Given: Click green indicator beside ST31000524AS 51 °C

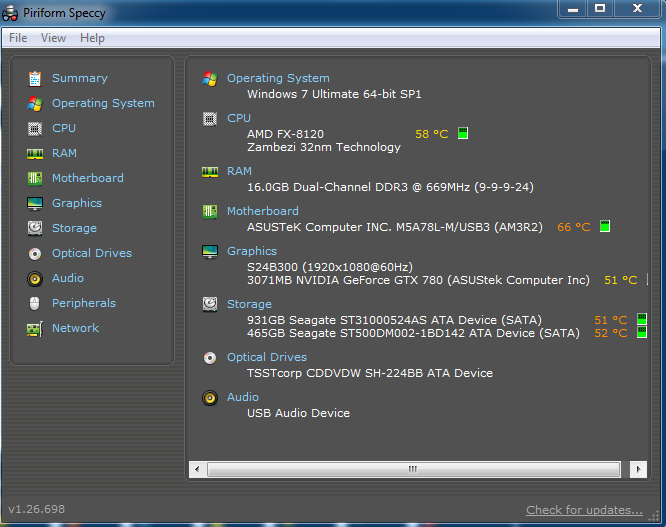Looking at the screenshot, I should pos(642,319).
